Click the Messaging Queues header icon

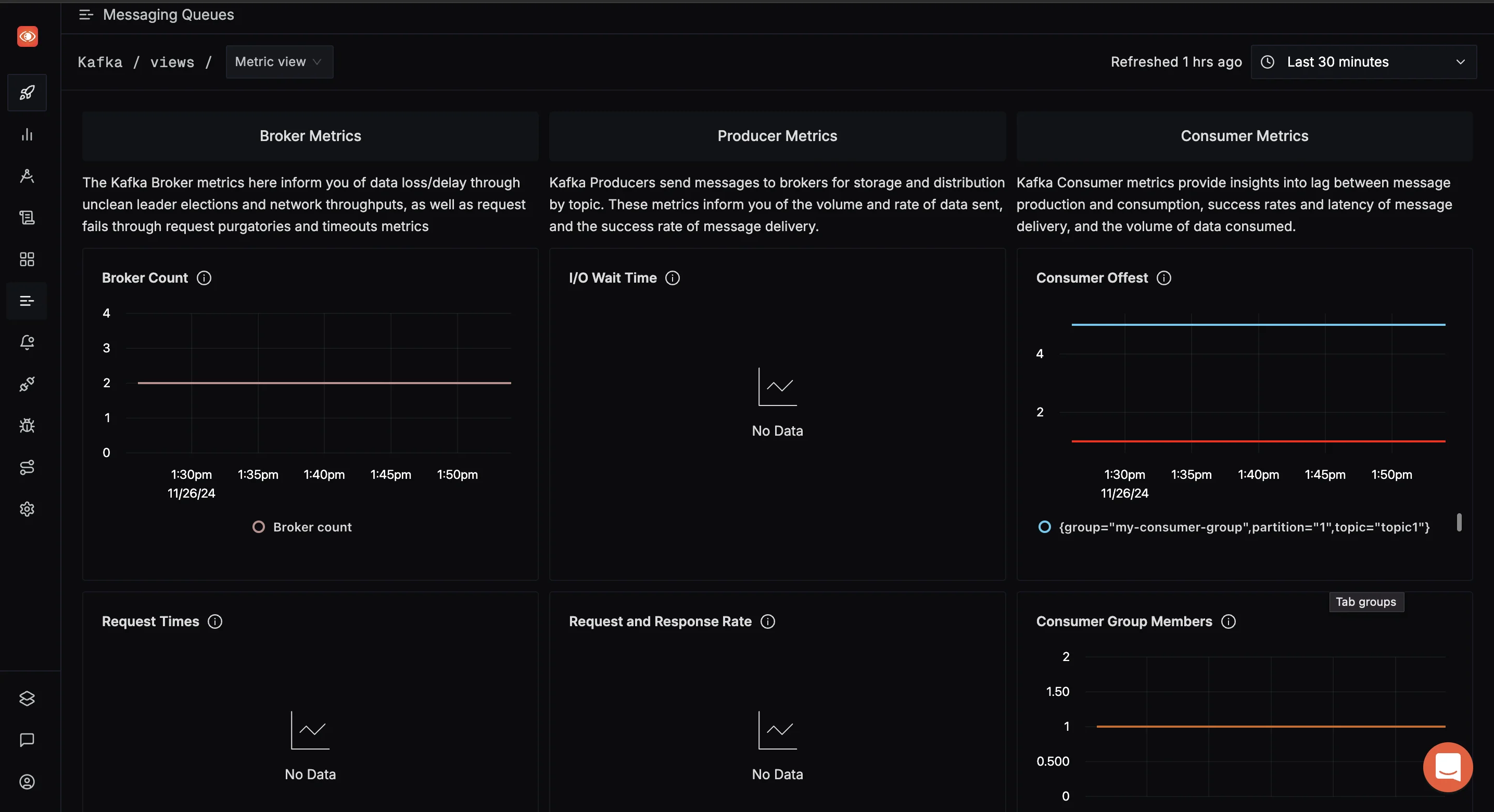click(x=86, y=15)
